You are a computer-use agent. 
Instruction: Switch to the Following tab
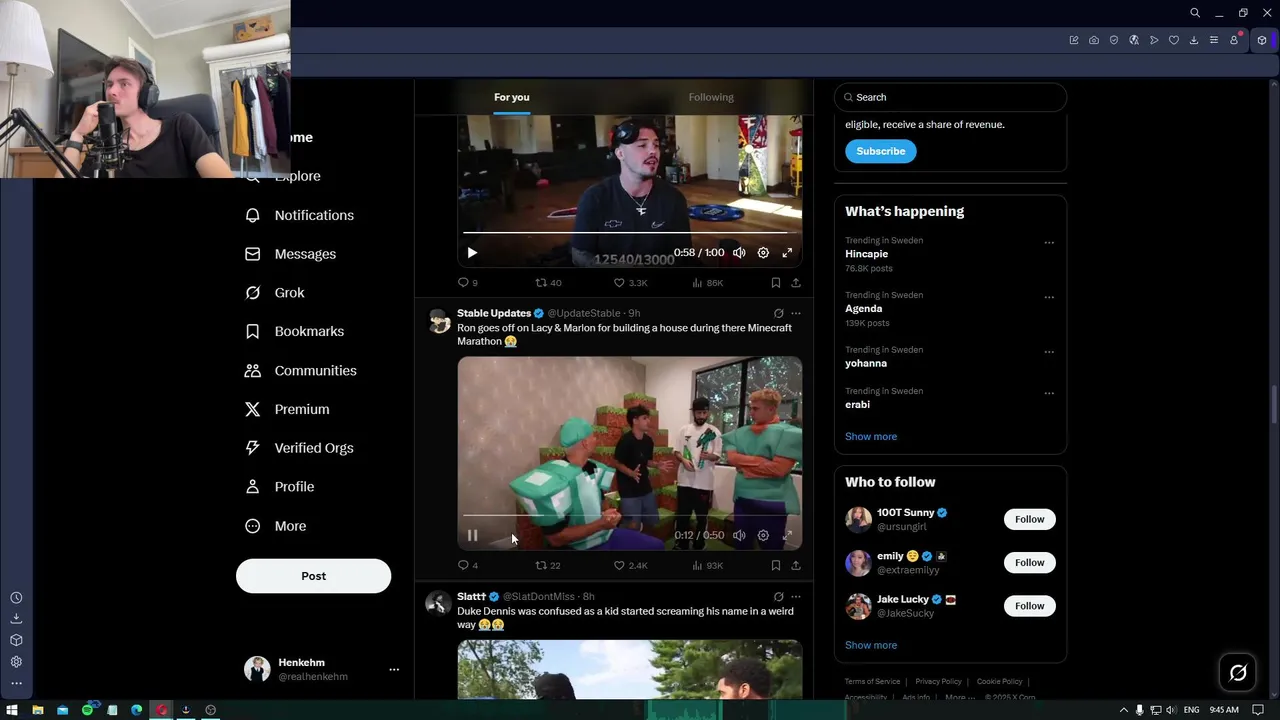[711, 97]
